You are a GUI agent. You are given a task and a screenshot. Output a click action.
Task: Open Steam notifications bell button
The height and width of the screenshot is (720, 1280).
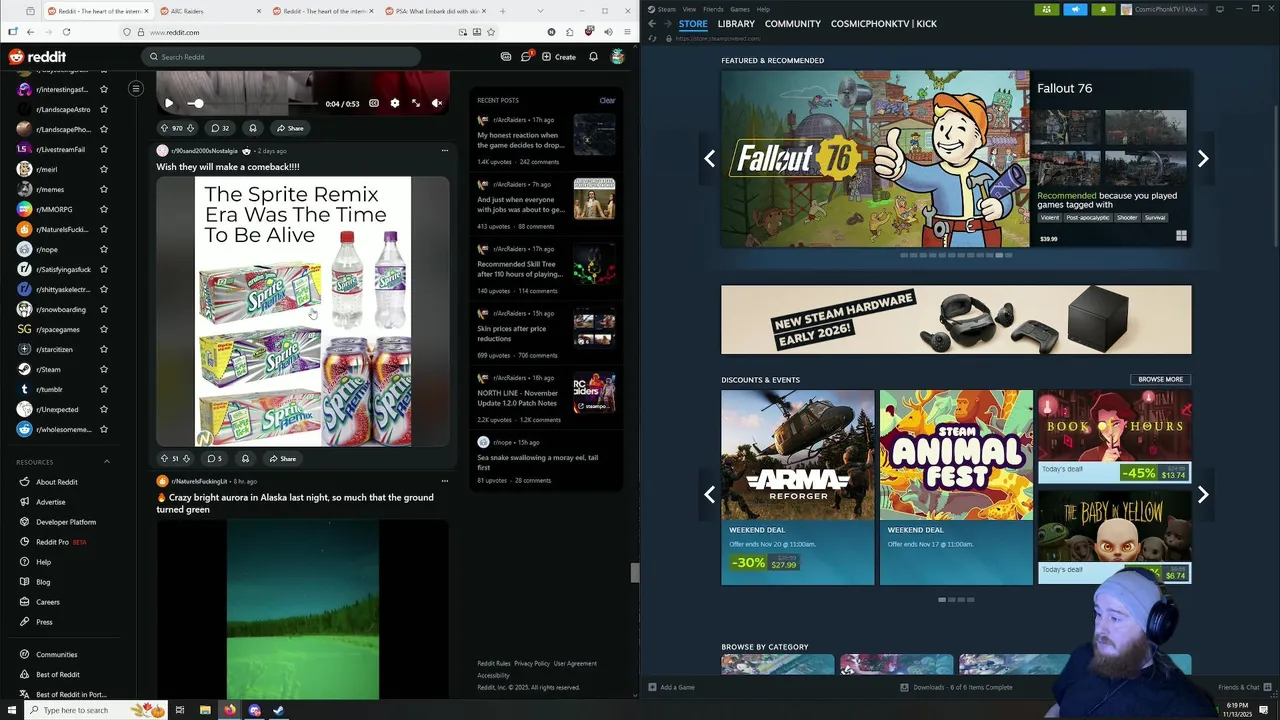pyautogui.click(x=1103, y=9)
